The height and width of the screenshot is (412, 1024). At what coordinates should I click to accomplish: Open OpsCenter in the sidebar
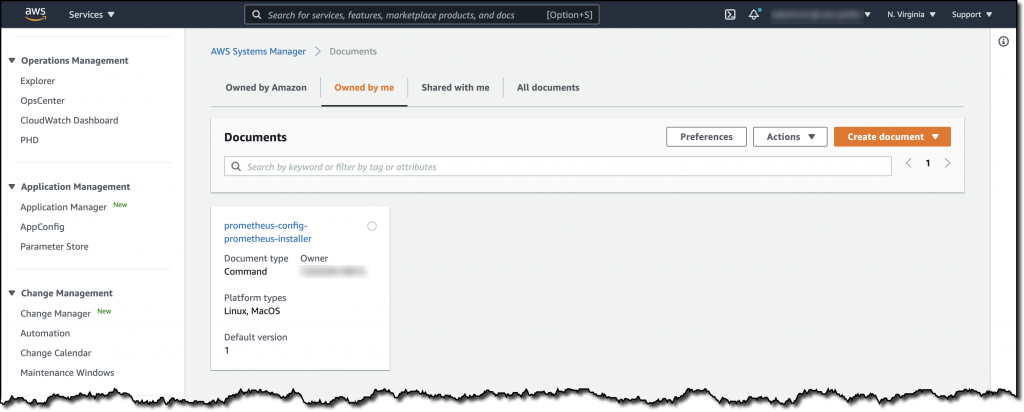[42, 101]
